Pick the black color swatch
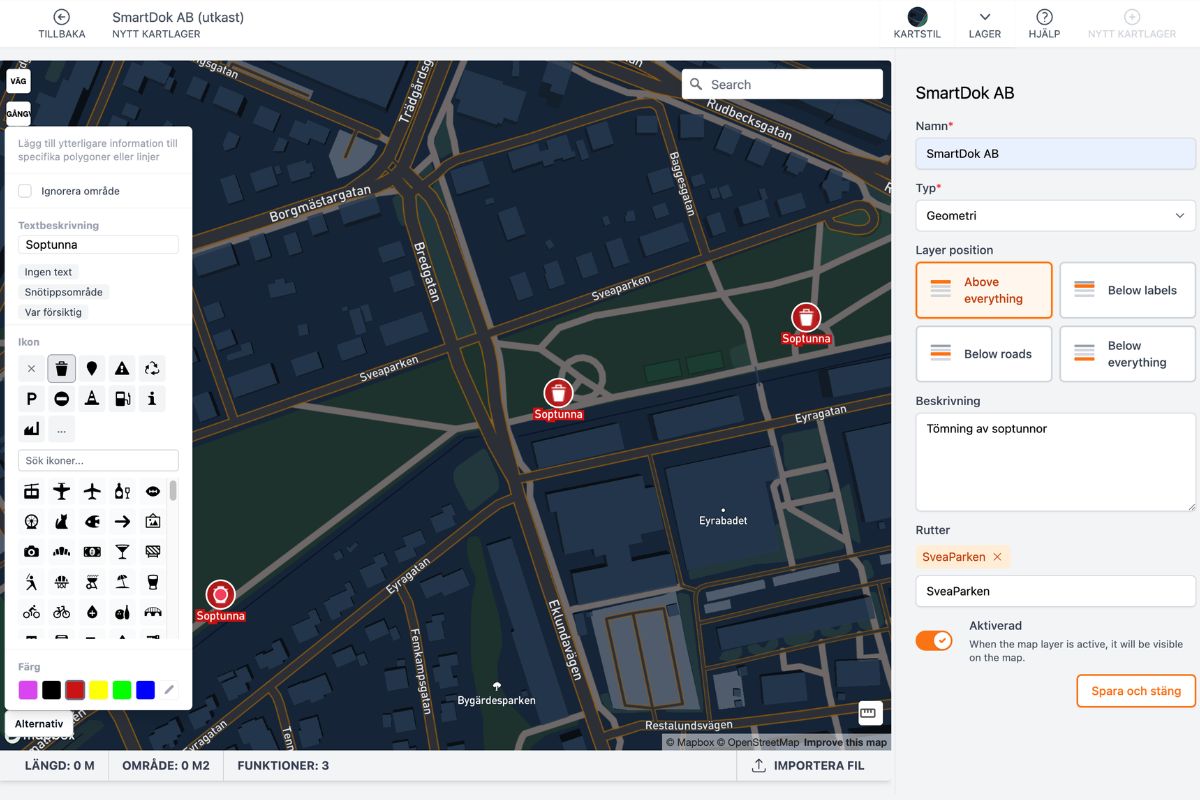Image resolution: width=1200 pixels, height=800 pixels. pos(51,689)
